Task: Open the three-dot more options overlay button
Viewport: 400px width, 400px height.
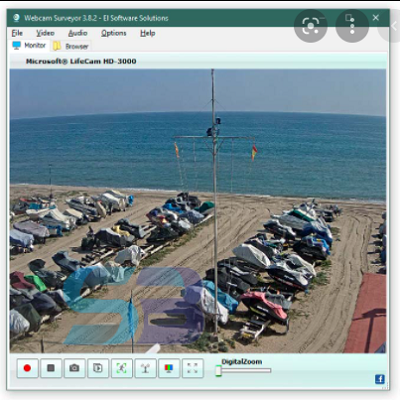Action: pyautogui.click(x=352, y=26)
